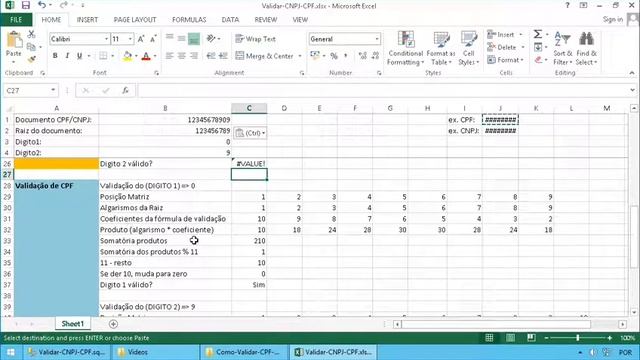Image resolution: width=640 pixels, height=360 pixels.
Task: Click Merge & Center
Action: point(264,56)
